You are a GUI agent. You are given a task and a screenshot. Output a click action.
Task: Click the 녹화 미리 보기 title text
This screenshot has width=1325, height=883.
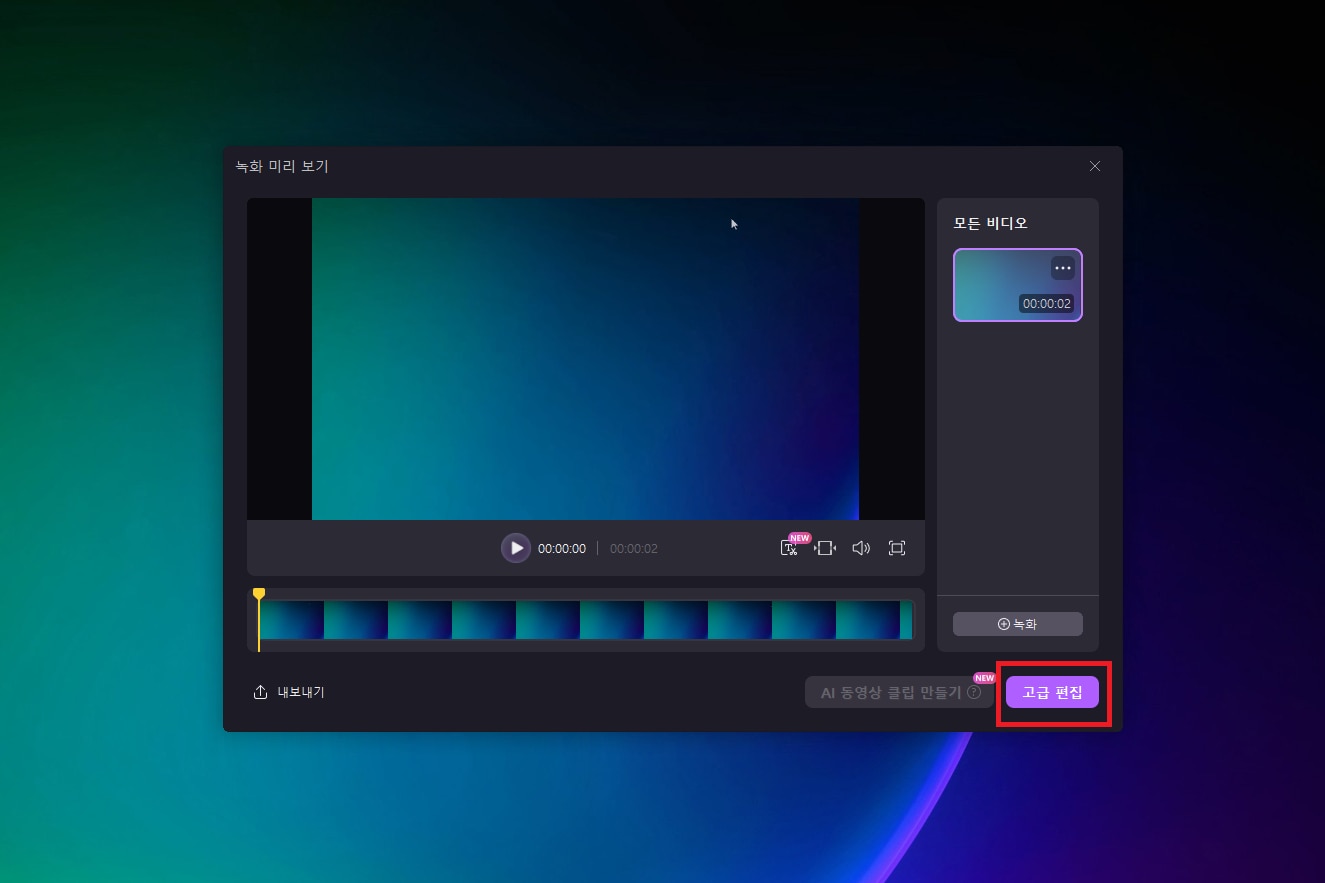[x=282, y=166]
